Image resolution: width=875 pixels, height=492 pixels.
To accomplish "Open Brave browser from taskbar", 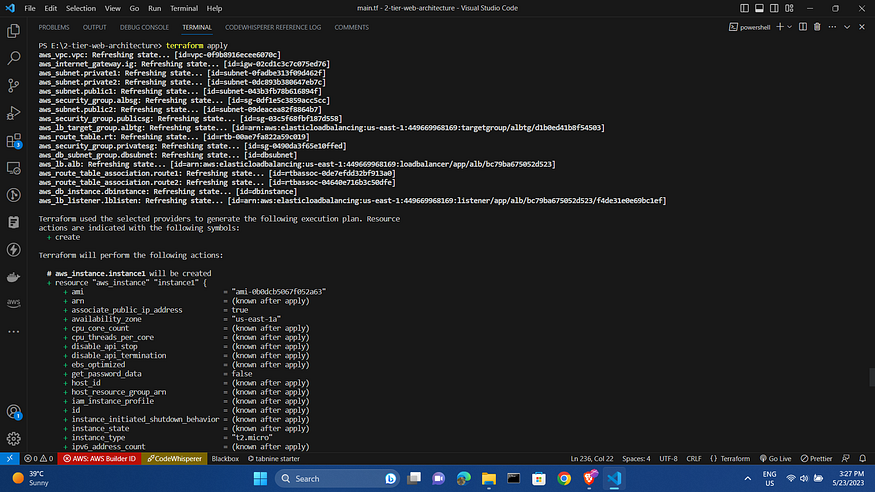I will pyautogui.click(x=589, y=478).
